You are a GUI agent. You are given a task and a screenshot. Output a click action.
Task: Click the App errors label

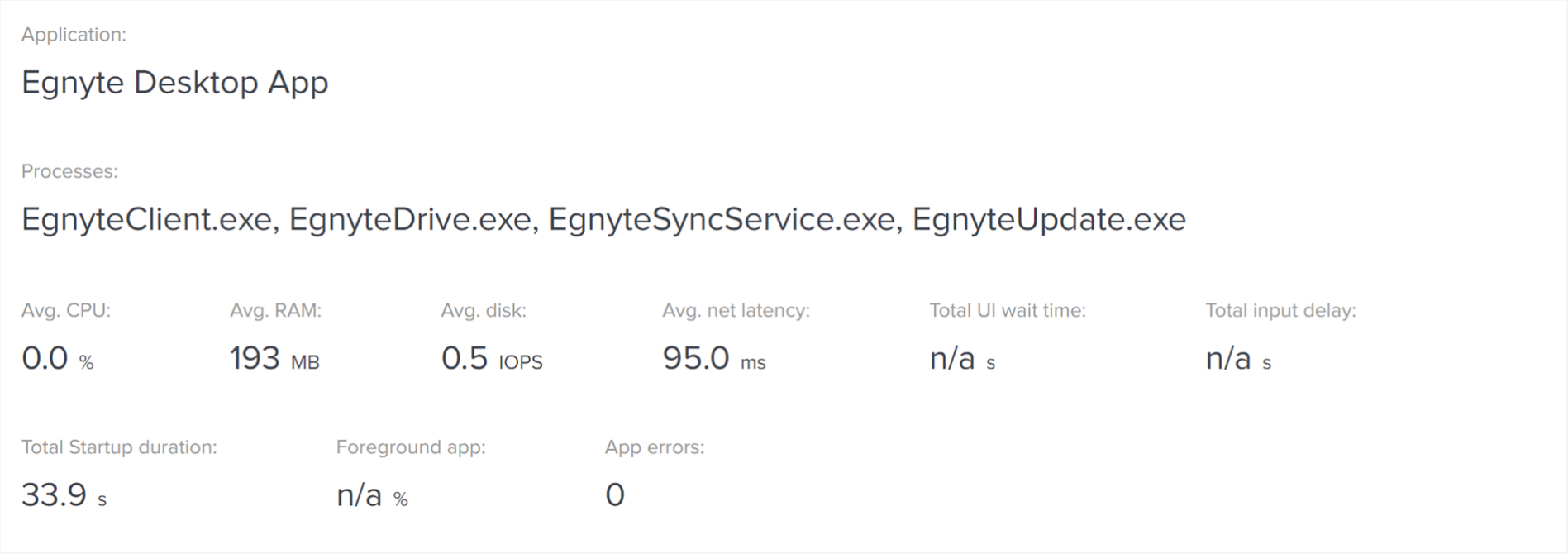(655, 447)
